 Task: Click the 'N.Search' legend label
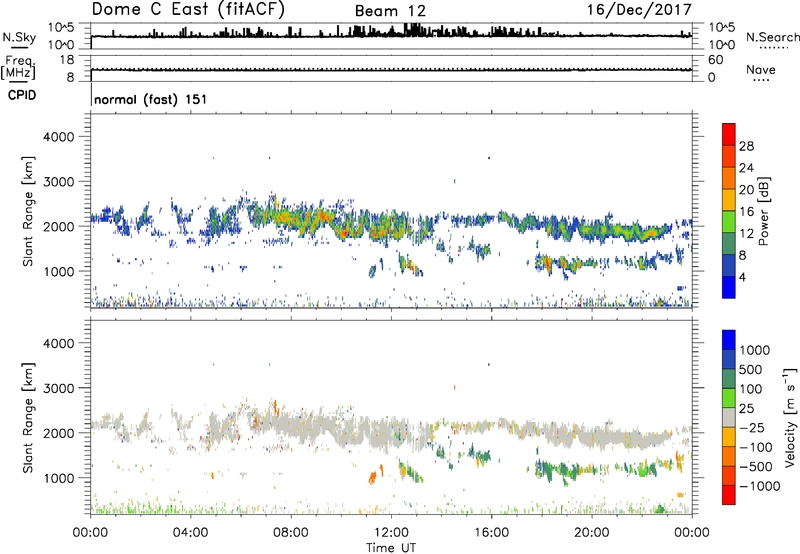coord(772,37)
